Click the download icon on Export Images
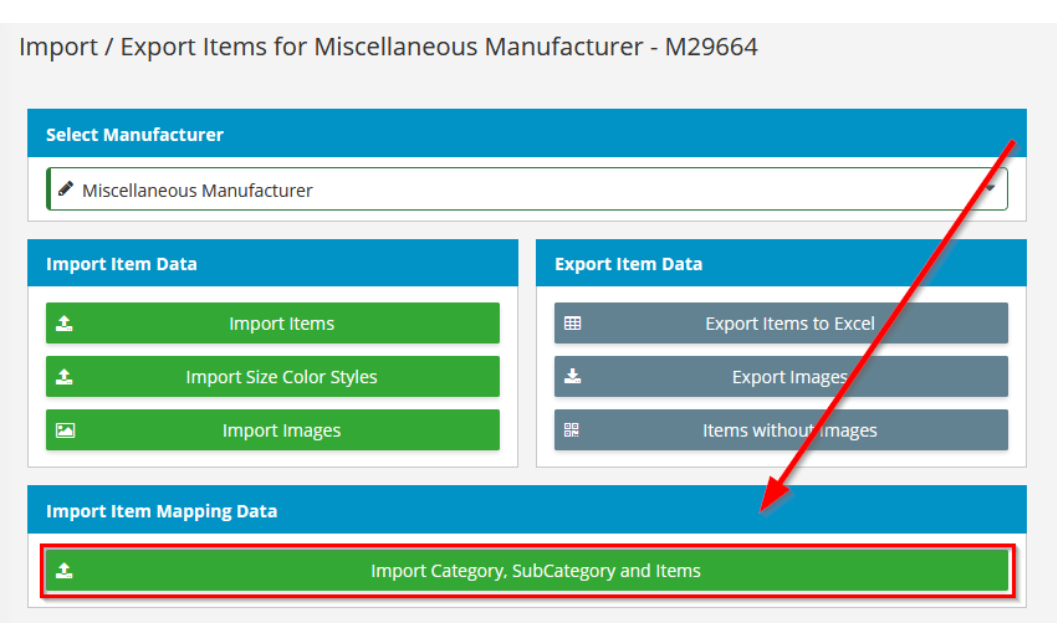Viewport: 1057px width, 623px height. point(572,376)
